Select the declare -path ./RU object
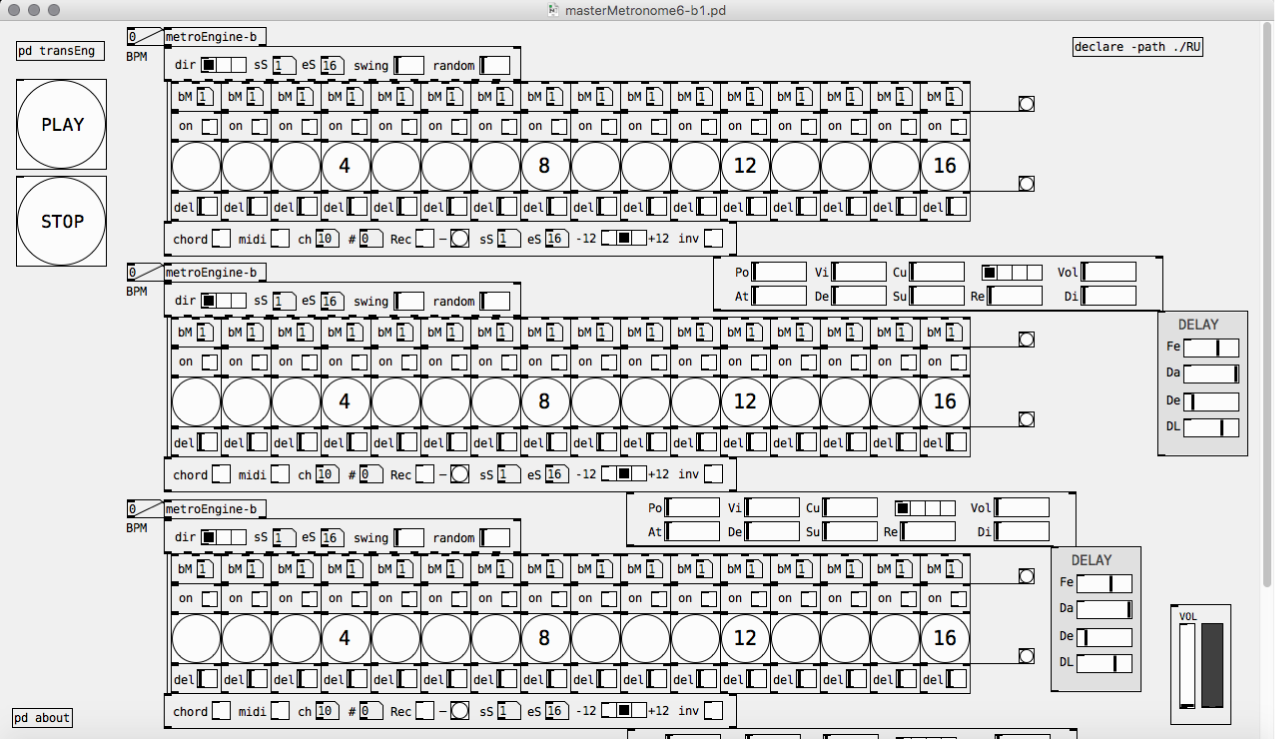Screen dimensions: 1275x739 click(1136, 47)
